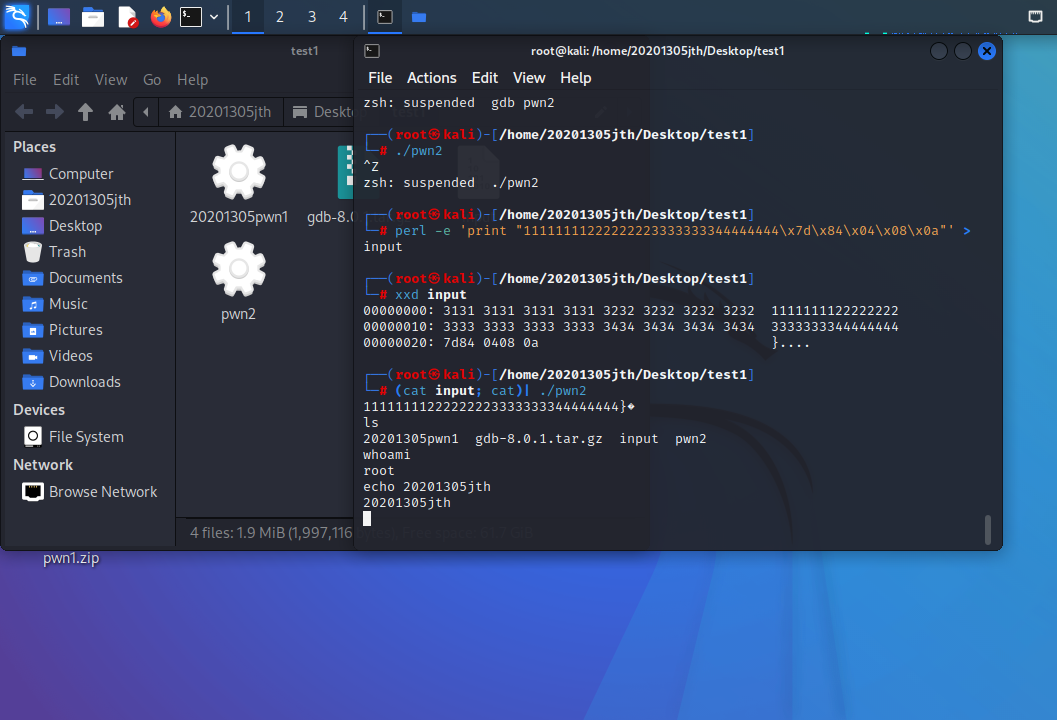Click the screen icon in the panel's far right
The image size is (1057, 720).
[x=1035, y=17]
